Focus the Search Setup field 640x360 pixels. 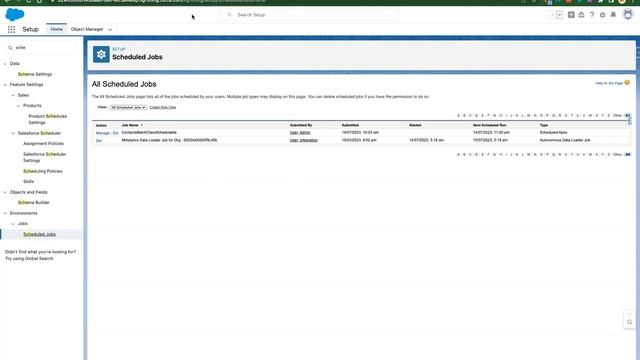pos(310,15)
